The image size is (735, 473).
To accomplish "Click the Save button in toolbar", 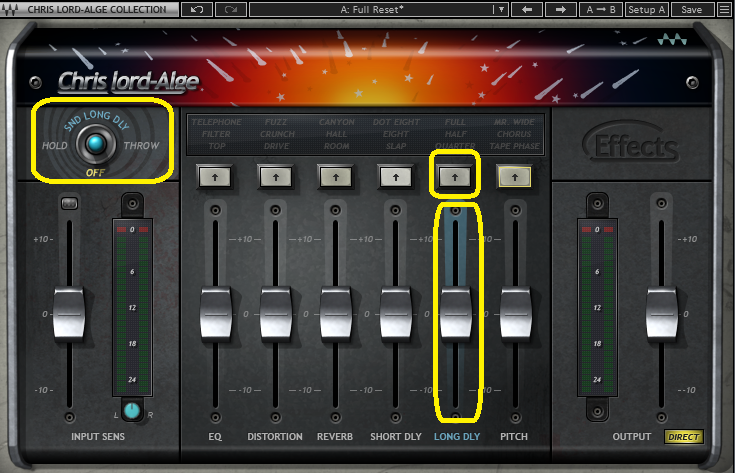I will [x=692, y=10].
